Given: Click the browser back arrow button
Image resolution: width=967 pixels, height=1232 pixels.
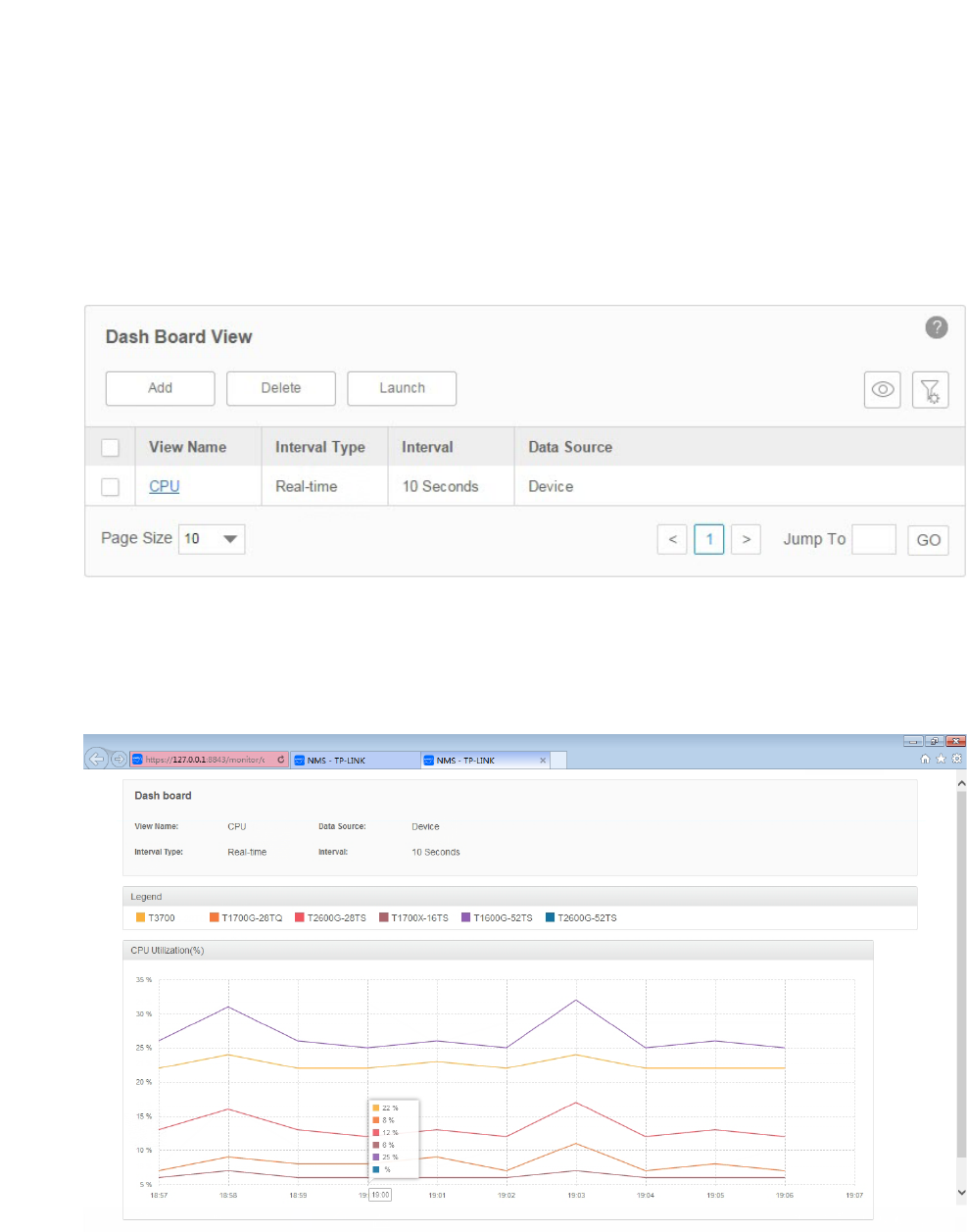Looking at the screenshot, I should [96, 759].
